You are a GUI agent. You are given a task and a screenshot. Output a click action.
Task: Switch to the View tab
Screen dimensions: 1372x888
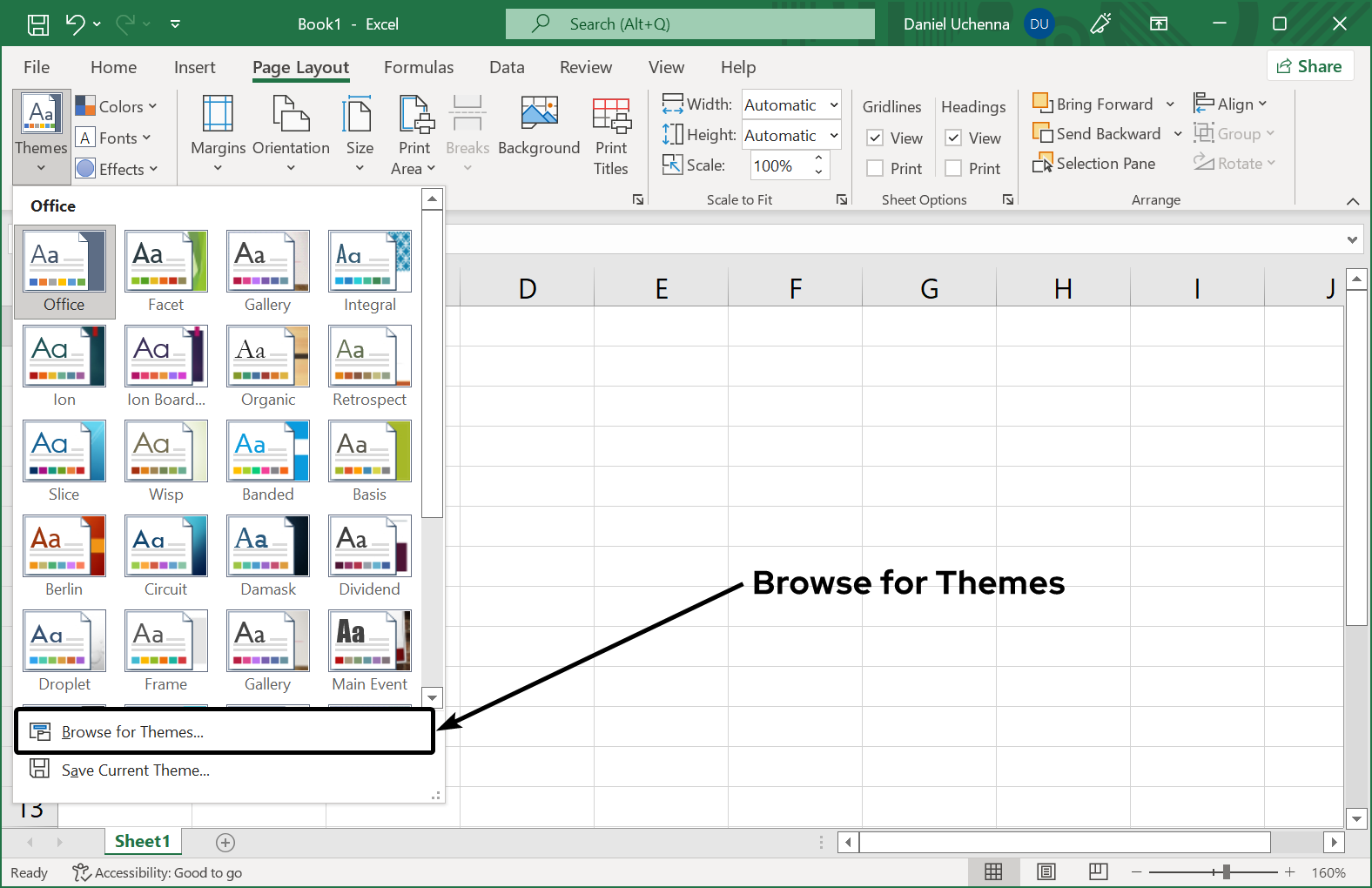point(666,67)
